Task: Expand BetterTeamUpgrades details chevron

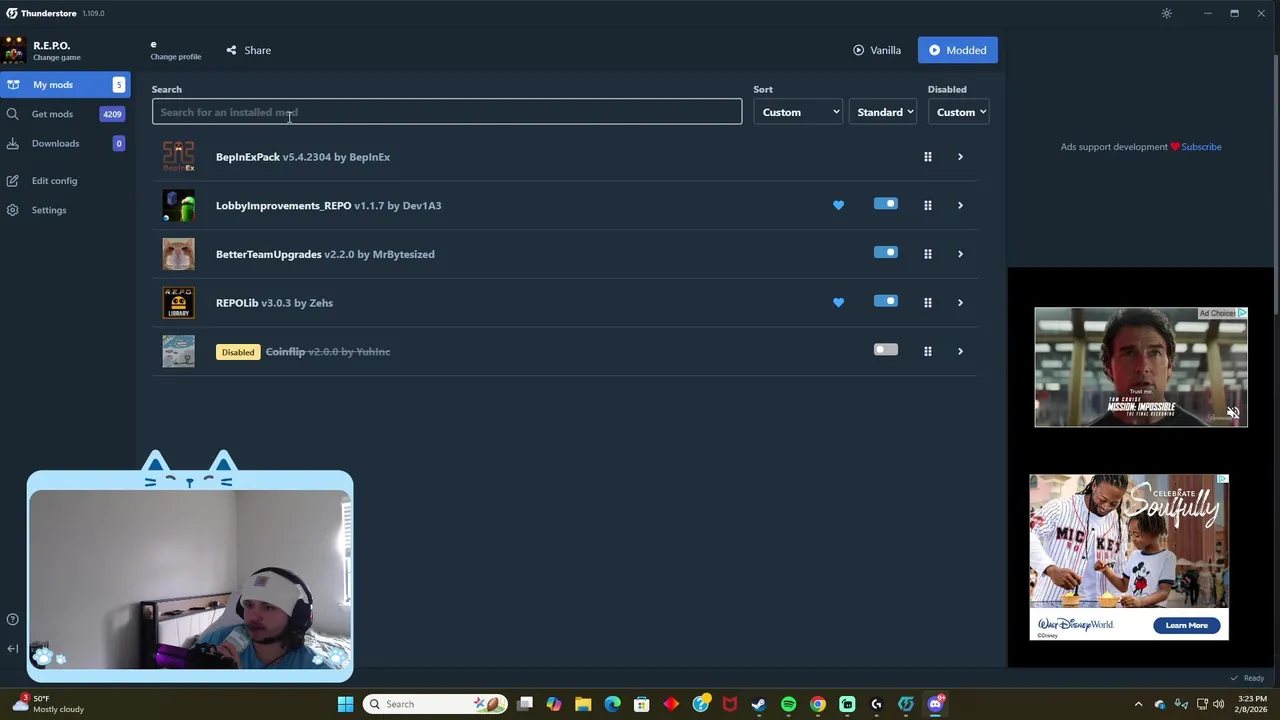Action: click(960, 254)
